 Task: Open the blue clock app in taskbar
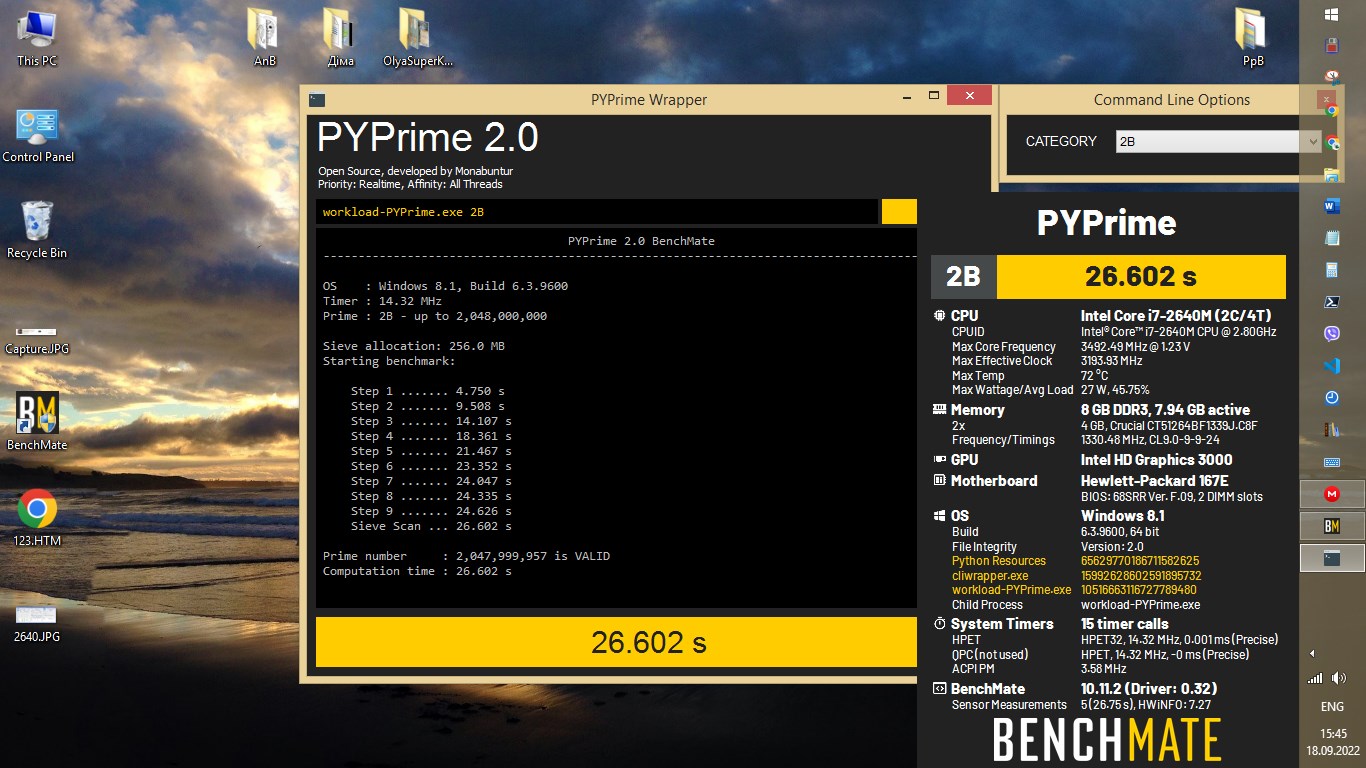pos(1332,398)
